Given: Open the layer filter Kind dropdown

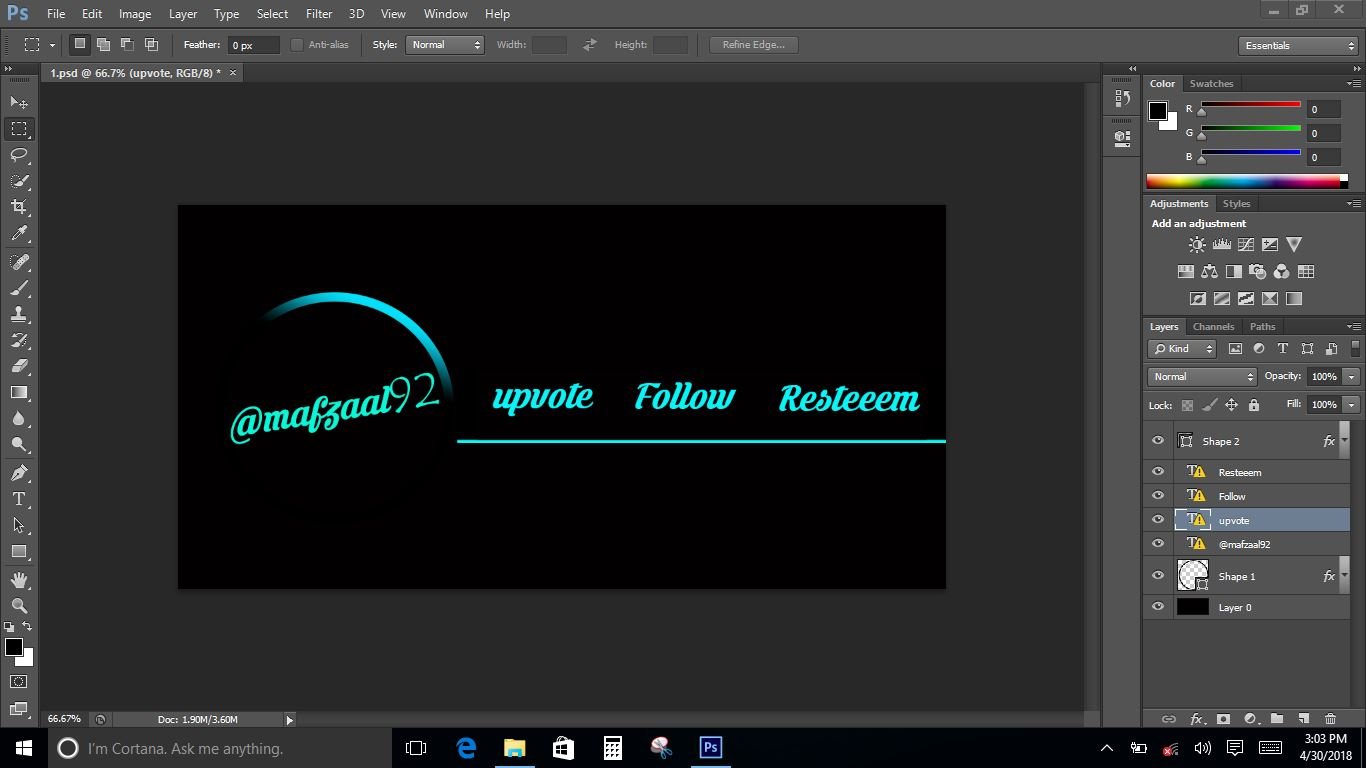Looking at the screenshot, I should [x=1183, y=349].
